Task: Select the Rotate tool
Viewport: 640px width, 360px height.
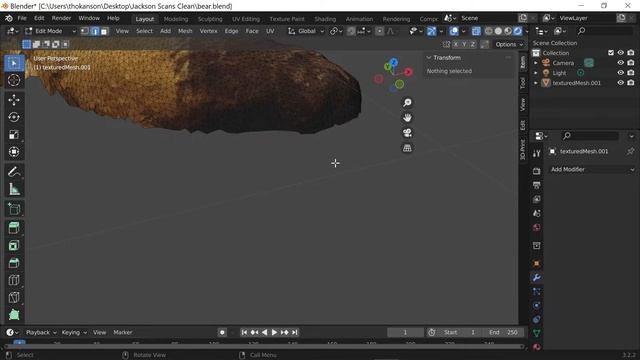Action: coord(14,117)
